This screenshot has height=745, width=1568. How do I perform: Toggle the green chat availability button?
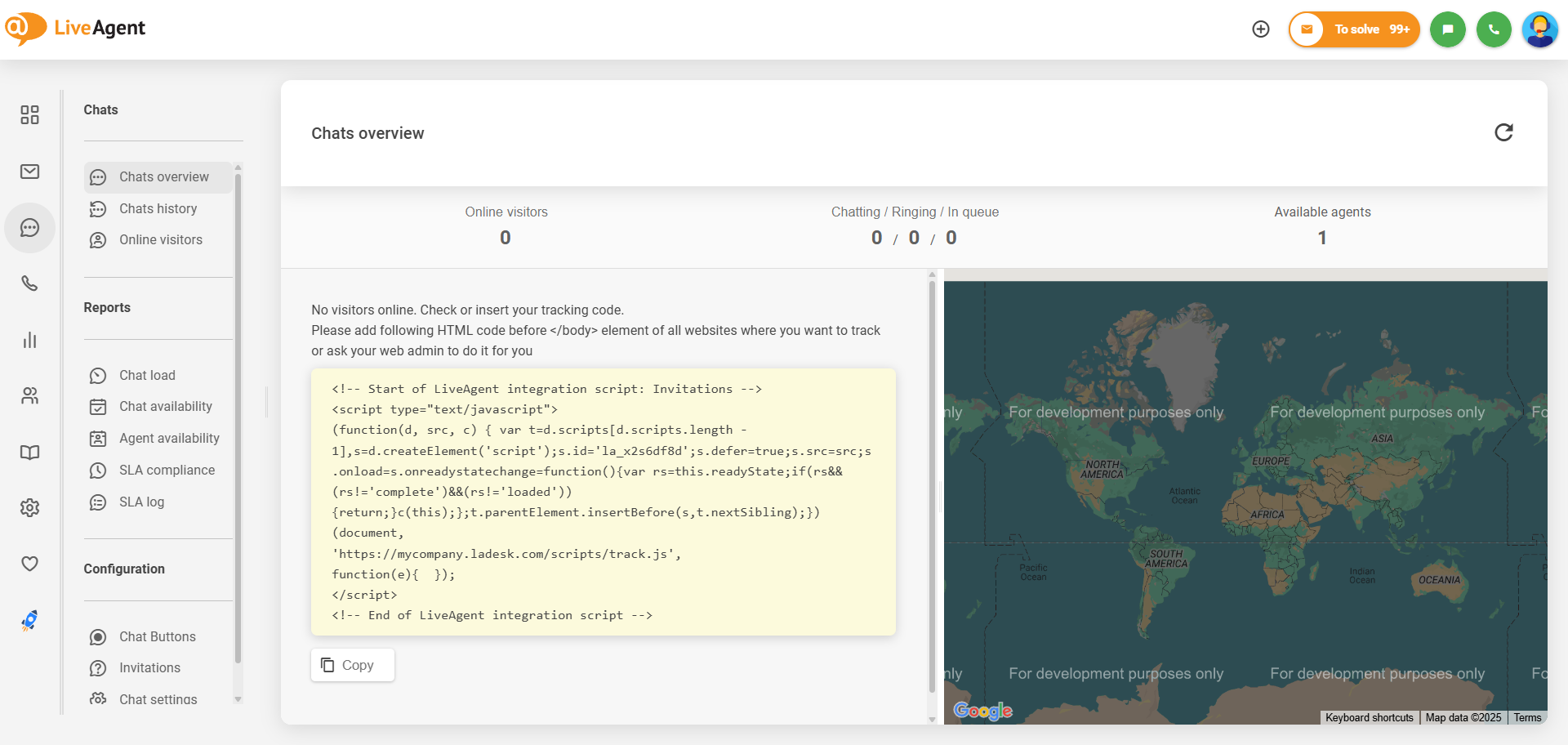point(1448,29)
